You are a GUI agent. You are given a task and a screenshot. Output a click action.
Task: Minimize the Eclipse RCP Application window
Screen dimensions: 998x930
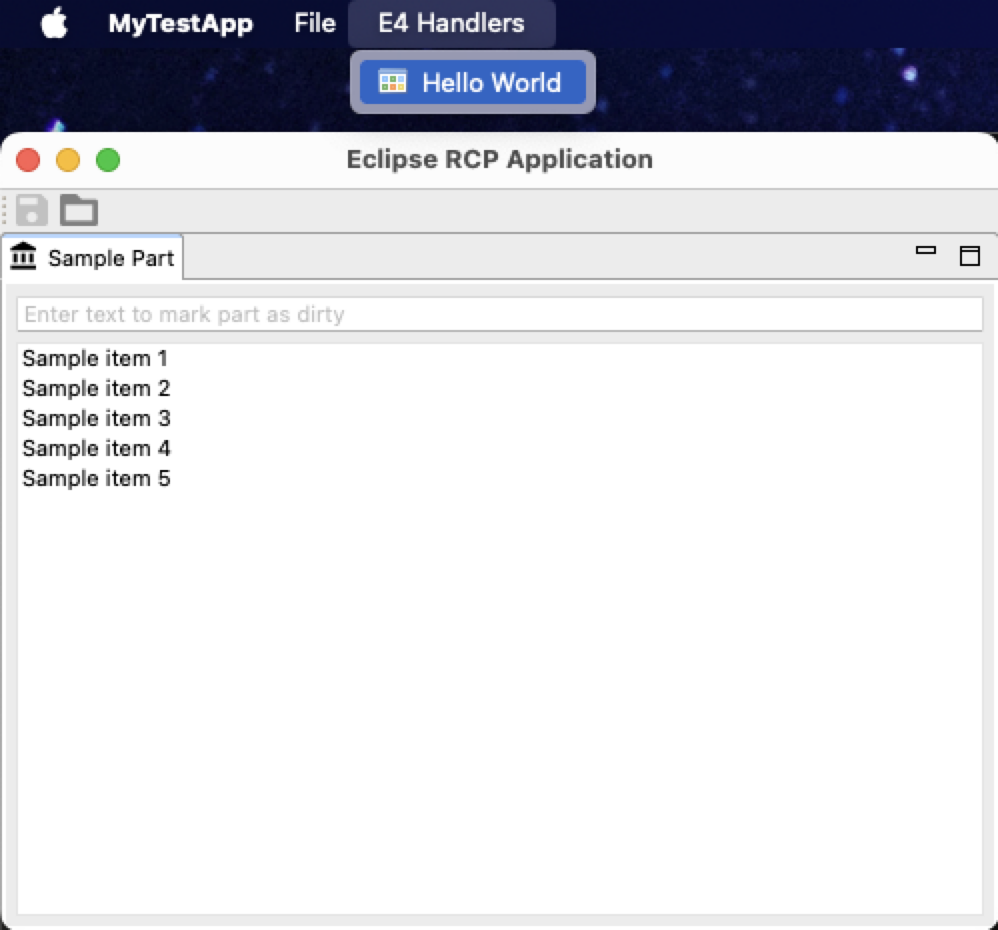68,160
